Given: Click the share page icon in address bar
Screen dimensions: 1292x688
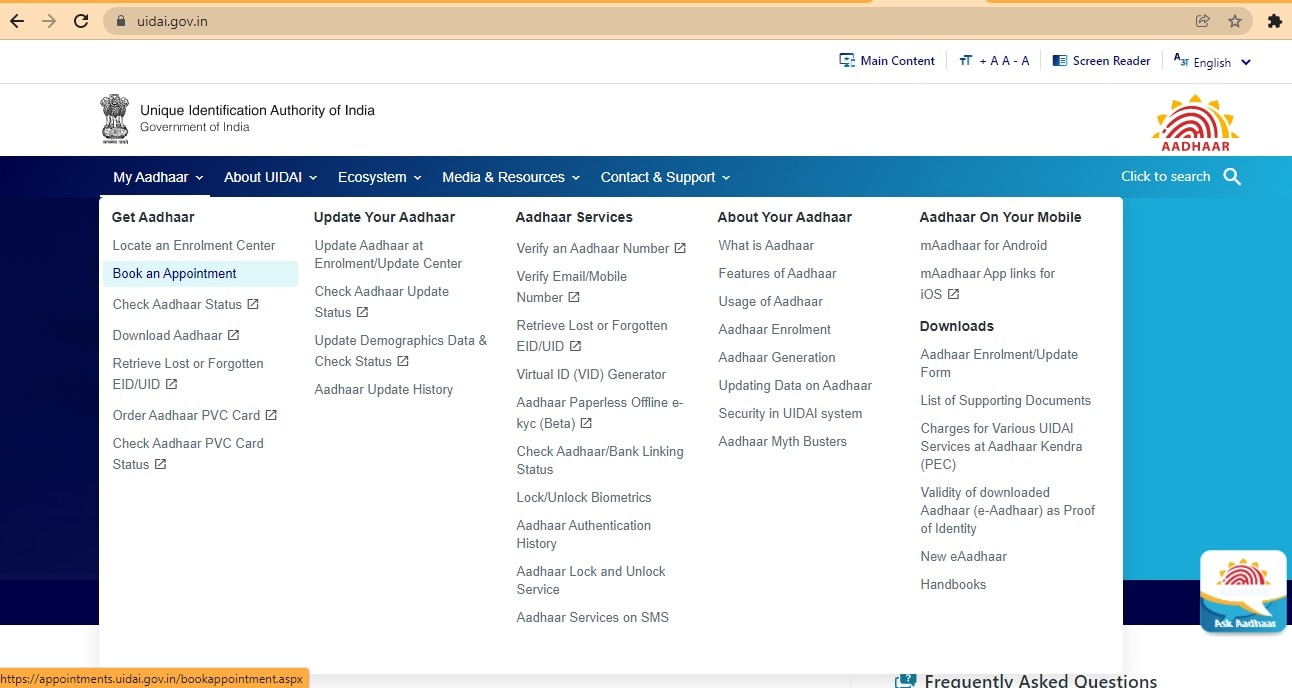Looking at the screenshot, I should click(1203, 21).
